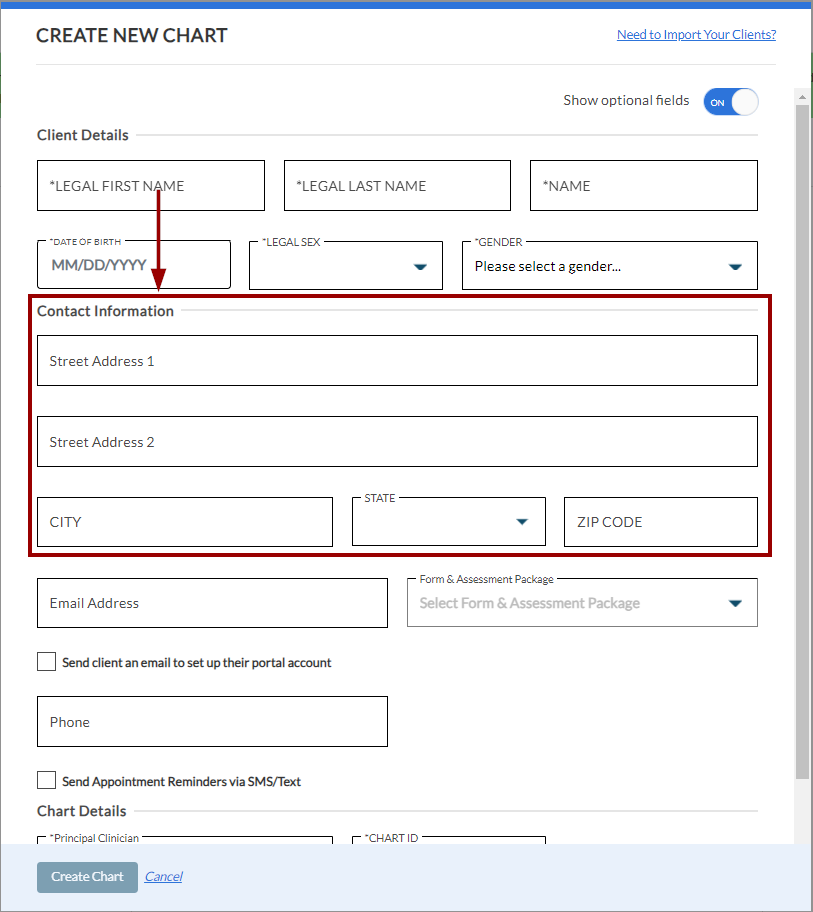Image resolution: width=813 pixels, height=912 pixels.
Task: Click the Cancel link
Action: tap(163, 877)
